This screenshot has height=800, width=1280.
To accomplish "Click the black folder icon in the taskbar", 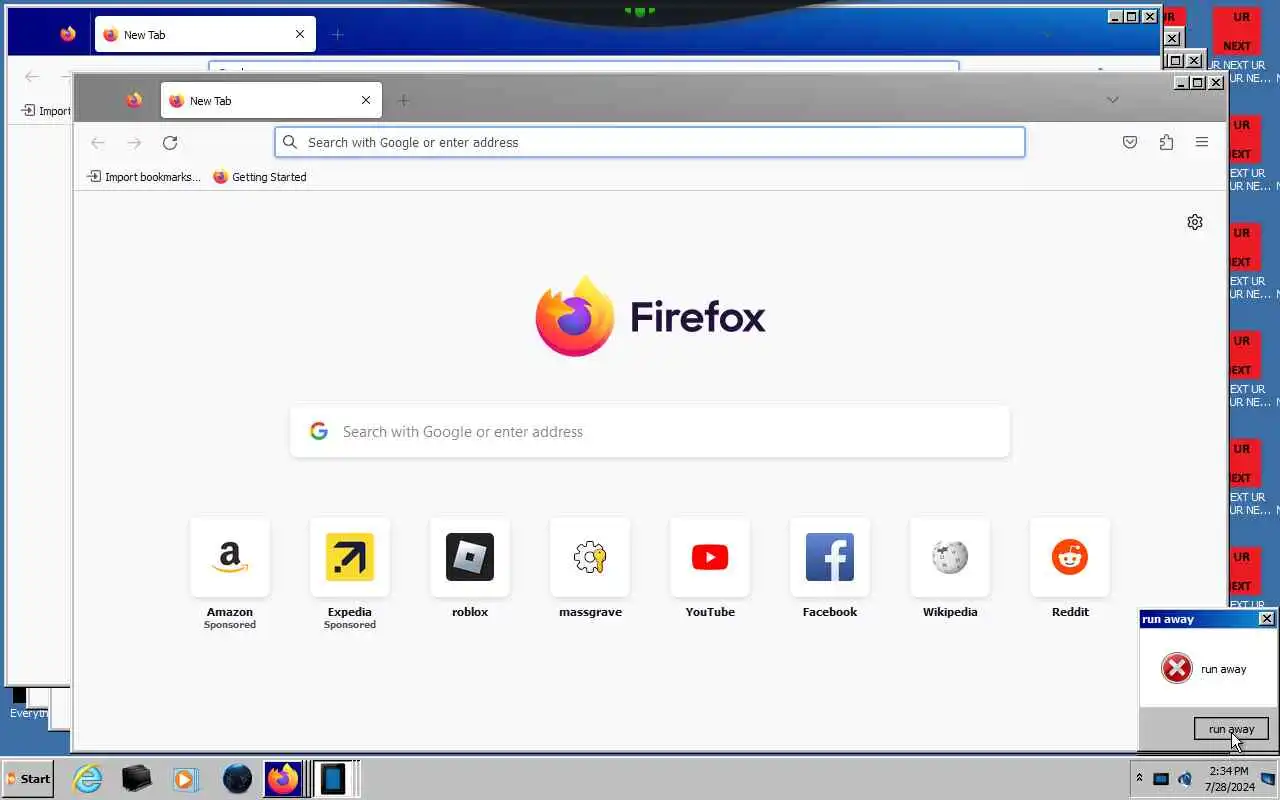I will 137,778.
